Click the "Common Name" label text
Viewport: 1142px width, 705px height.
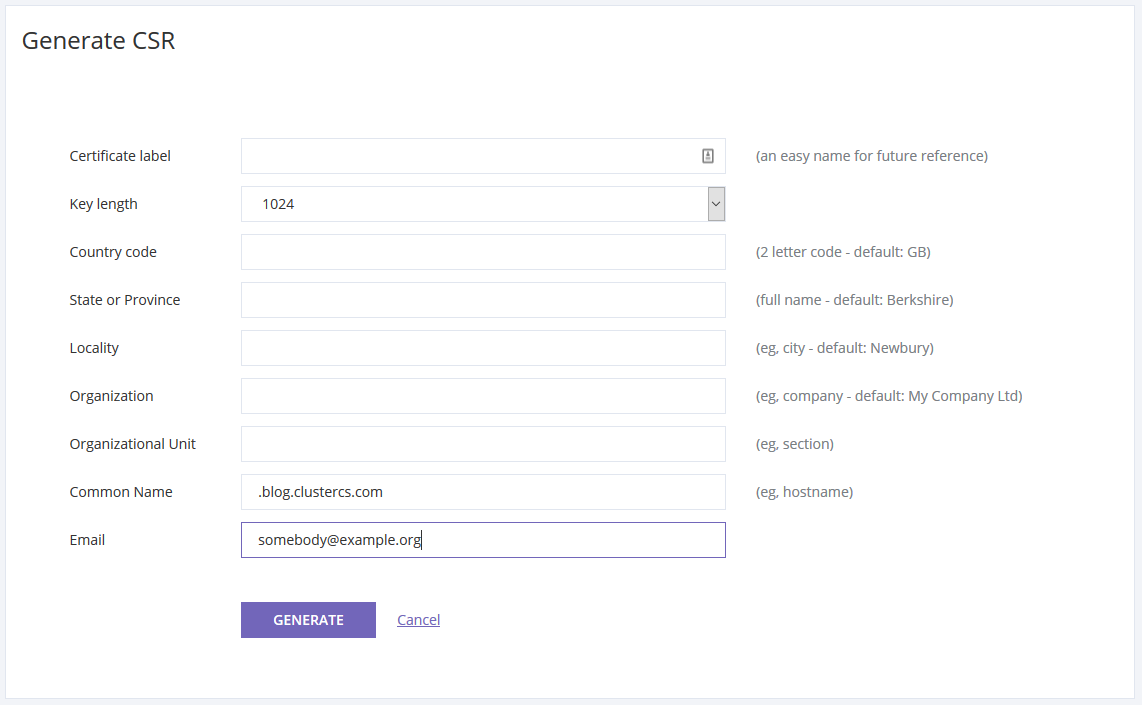pos(121,492)
